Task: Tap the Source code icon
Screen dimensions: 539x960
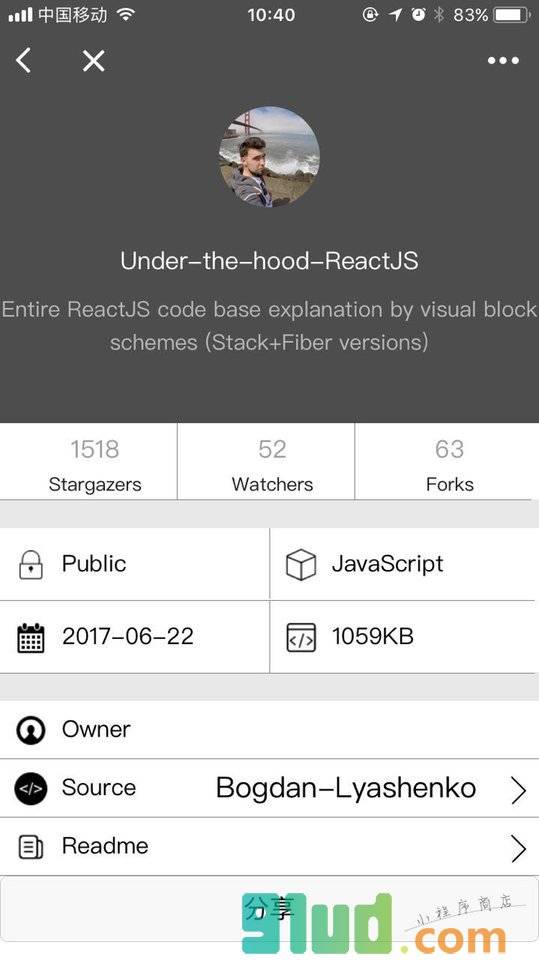Action: tap(31, 789)
